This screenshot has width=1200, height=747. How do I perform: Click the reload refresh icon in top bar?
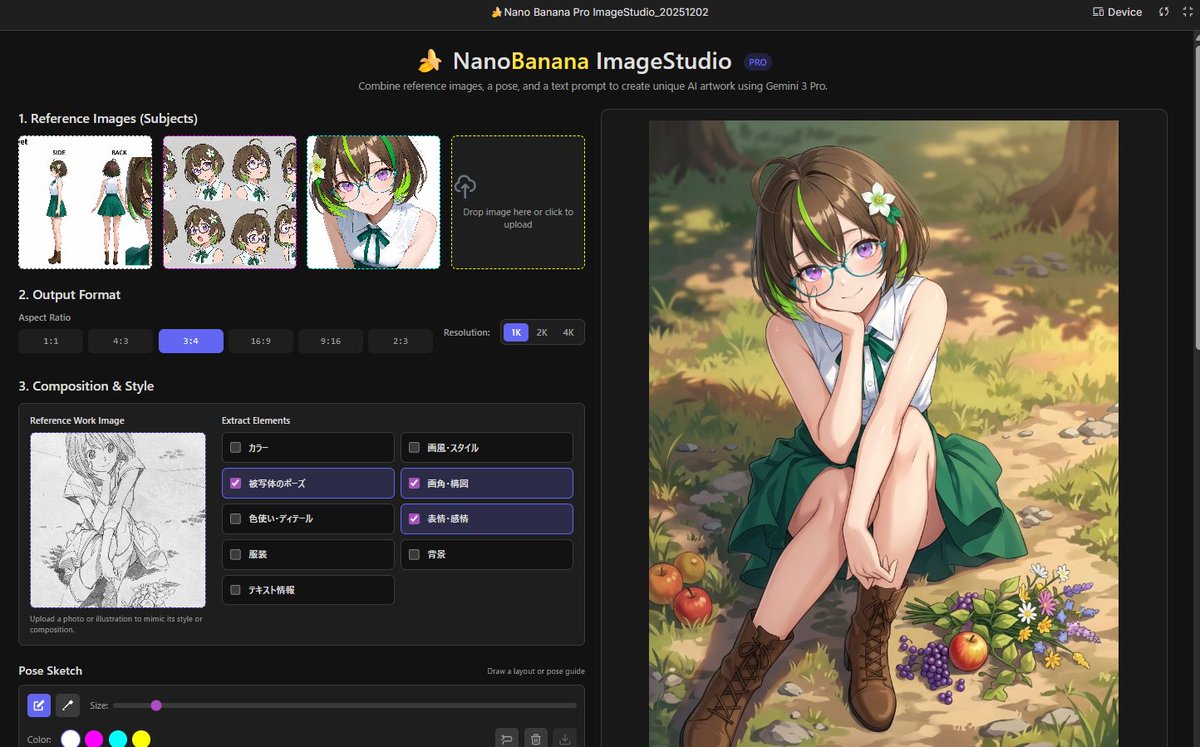coord(1164,12)
